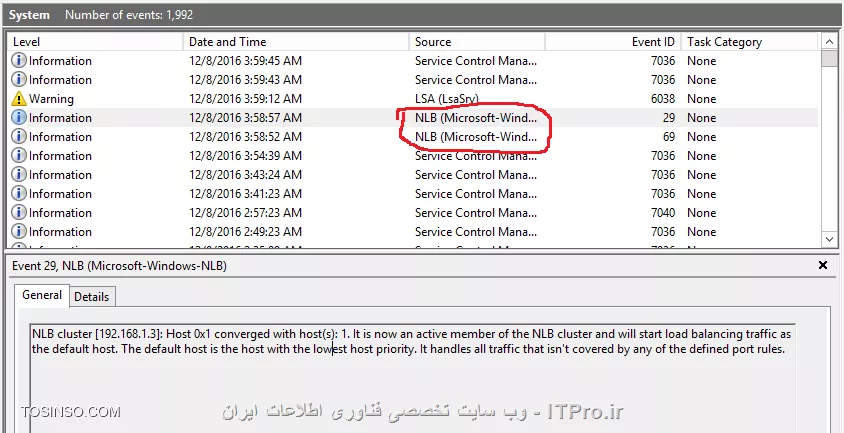Click info icon of 3:59:43 AM event
This screenshot has width=844, height=433.
click(x=19, y=80)
